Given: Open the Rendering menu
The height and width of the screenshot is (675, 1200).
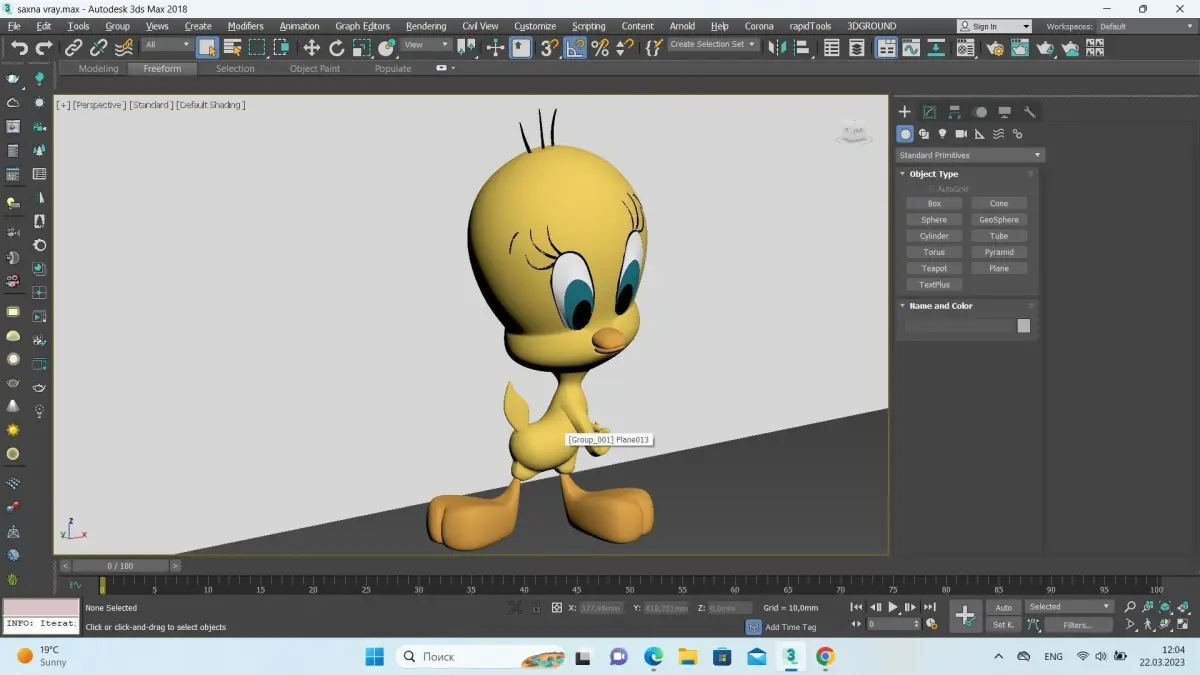Looking at the screenshot, I should point(426,26).
